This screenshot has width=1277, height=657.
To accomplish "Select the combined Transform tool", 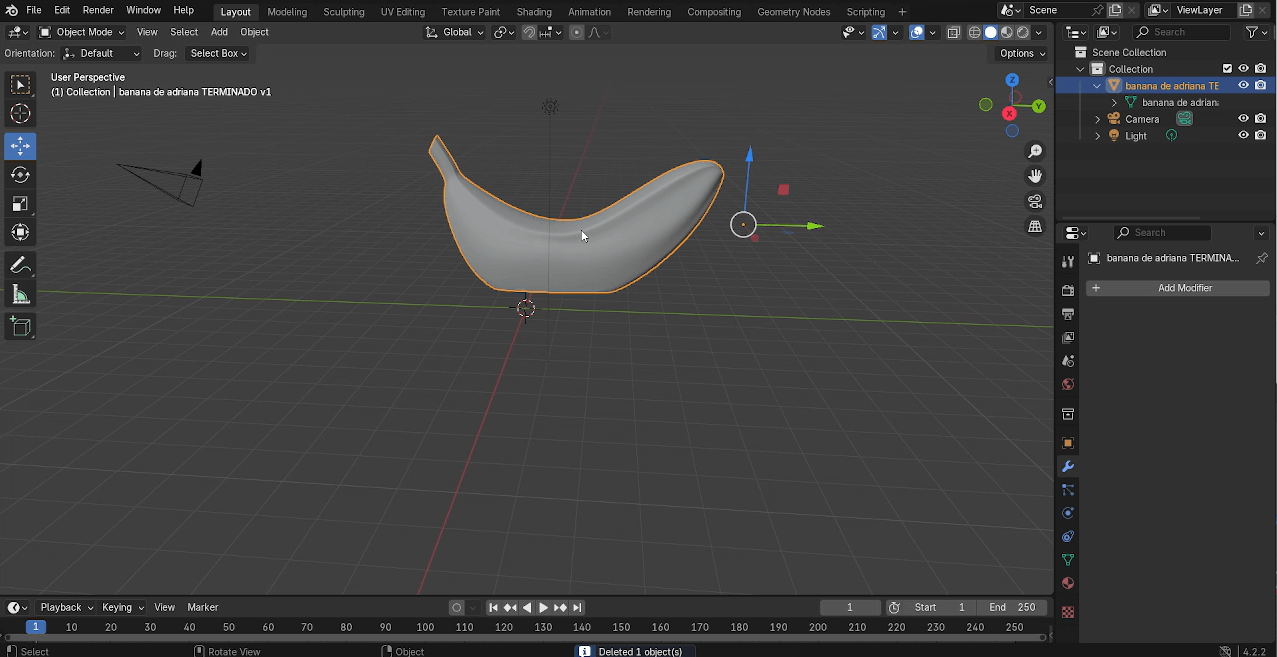I will pyautogui.click(x=20, y=233).
